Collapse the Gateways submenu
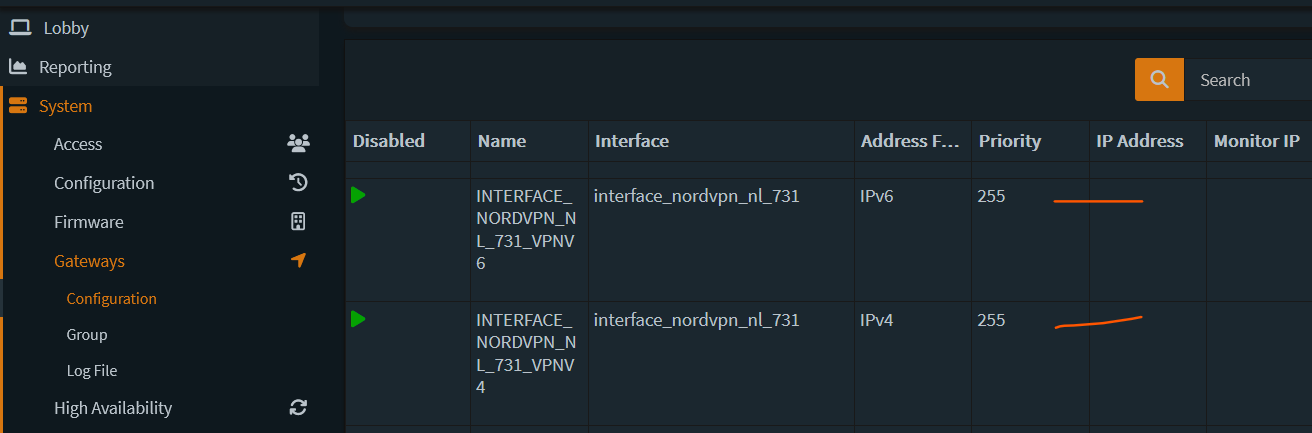This screenshot has height=433, width=1312. pos(90,261)
